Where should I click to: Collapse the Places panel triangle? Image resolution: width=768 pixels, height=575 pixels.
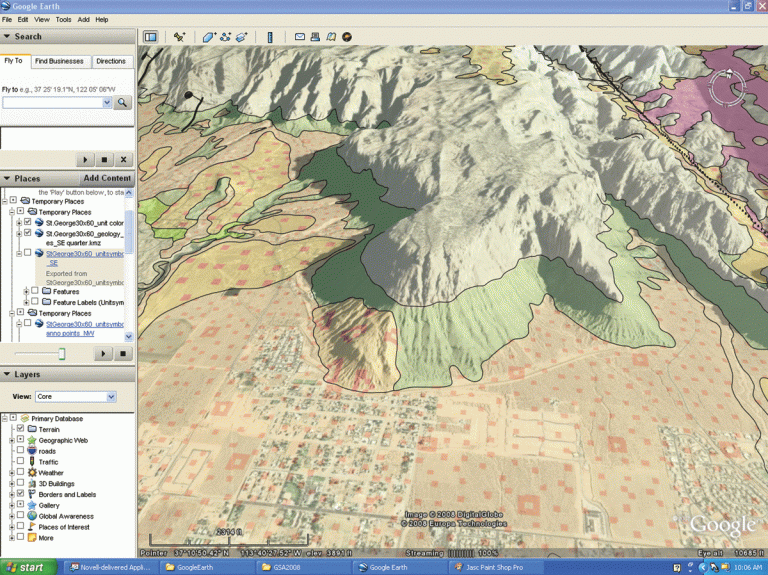(x=7, y=178)
